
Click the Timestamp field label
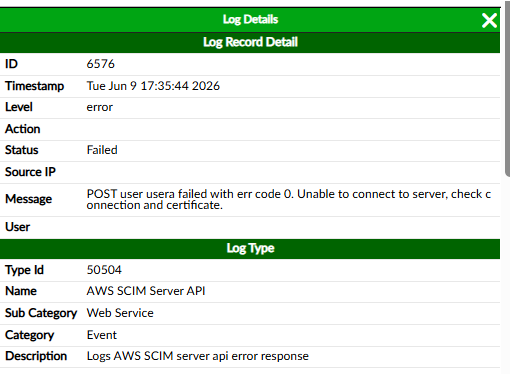point(34,86)
